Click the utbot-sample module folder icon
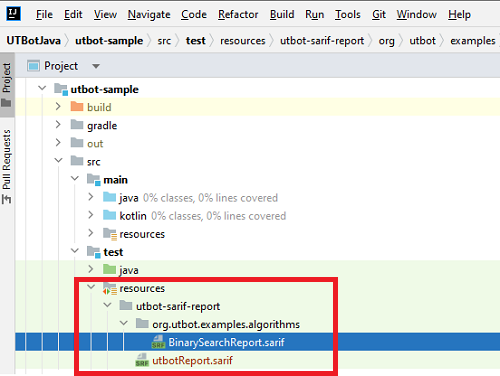Viewport: 500px width, 376px height. point(61,89)
